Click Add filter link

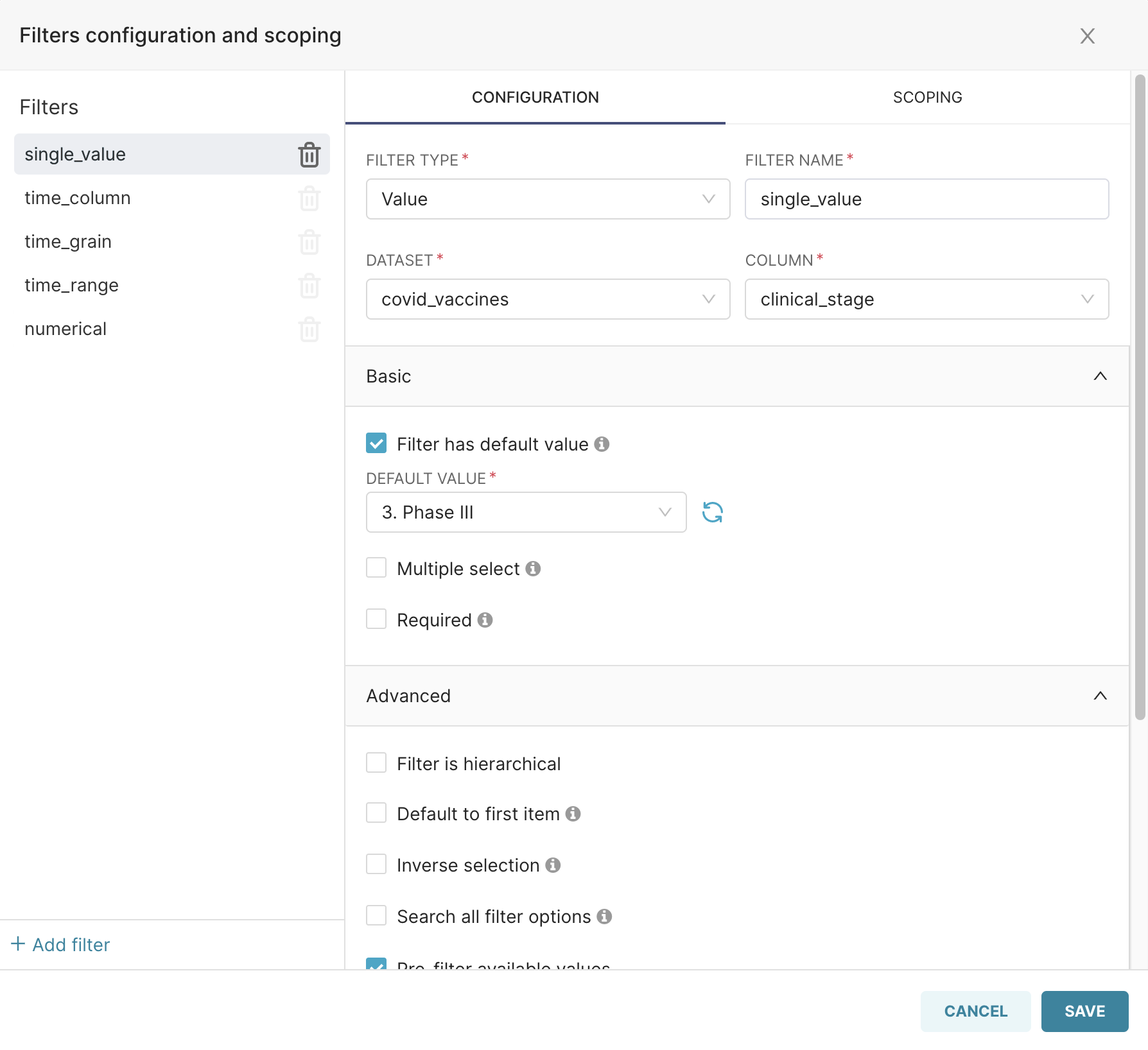click(x=60, y=945)
